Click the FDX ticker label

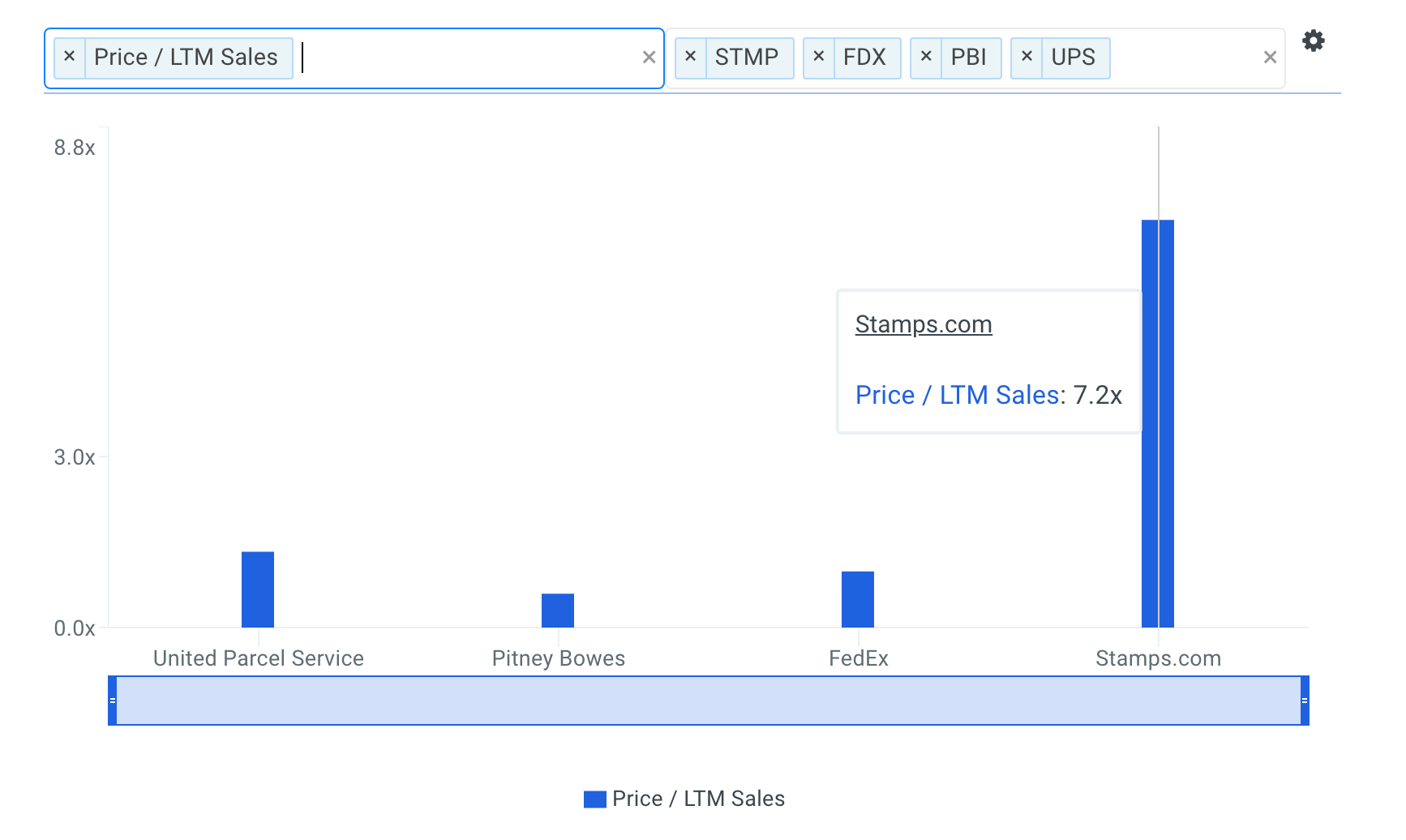pos(865,58)
